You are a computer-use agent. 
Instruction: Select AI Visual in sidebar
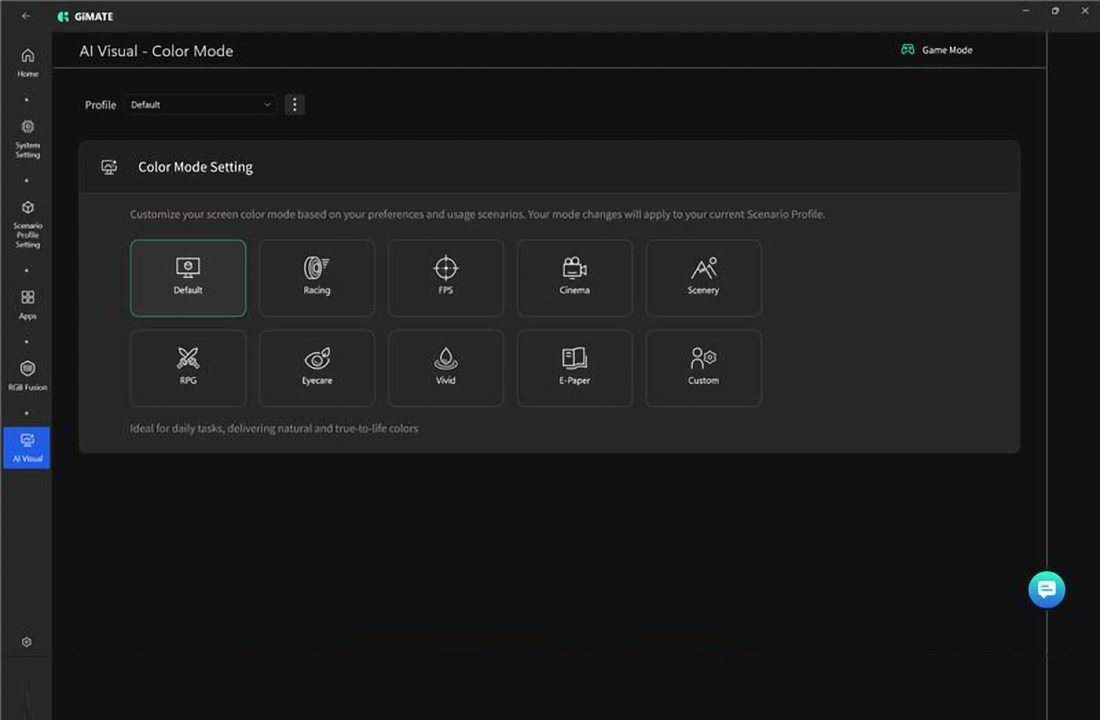coord(27,448)
